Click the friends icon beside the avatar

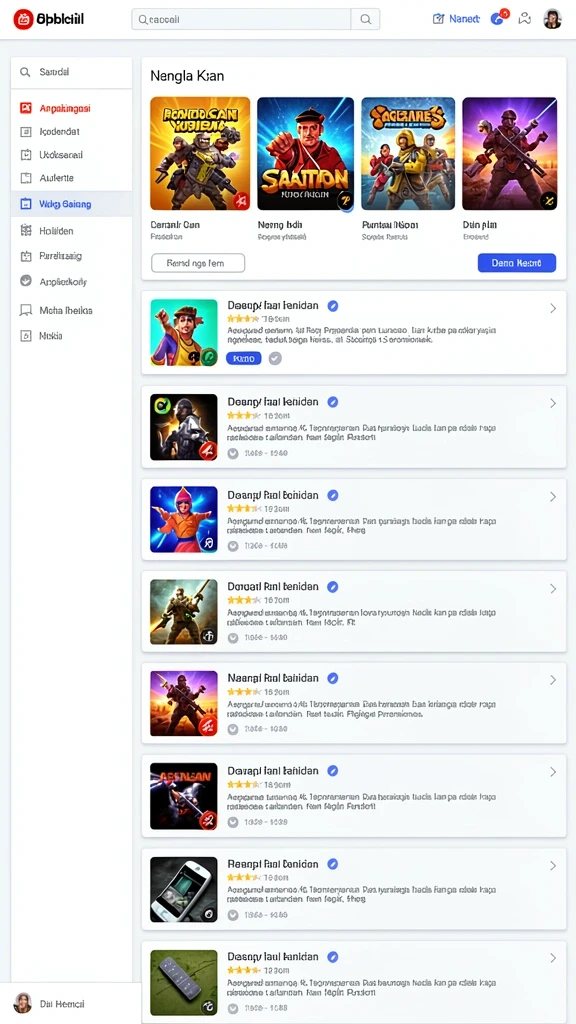pyautogui.click(x=524, y=19)
